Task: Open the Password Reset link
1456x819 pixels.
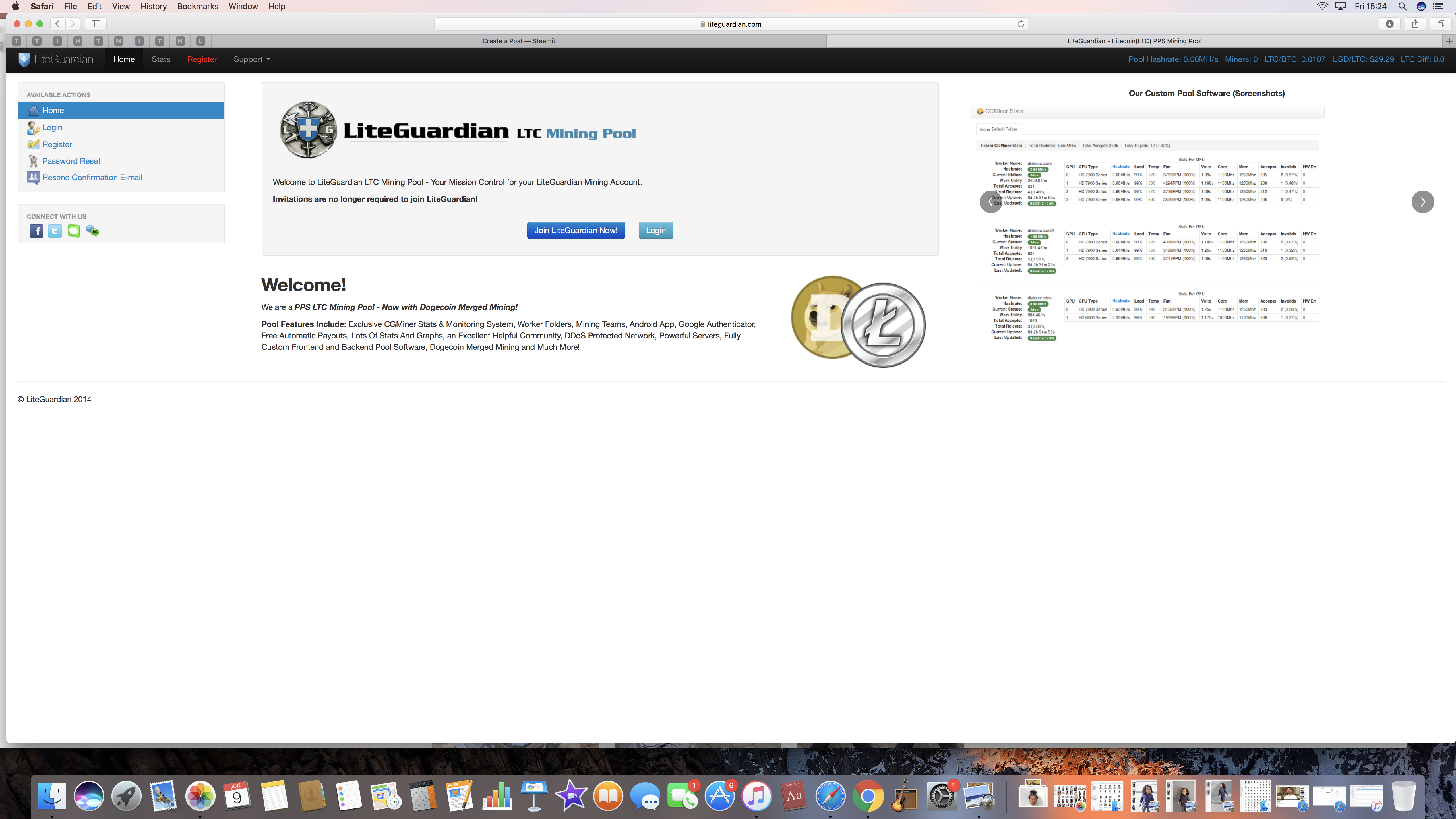Action: (71, 161)
